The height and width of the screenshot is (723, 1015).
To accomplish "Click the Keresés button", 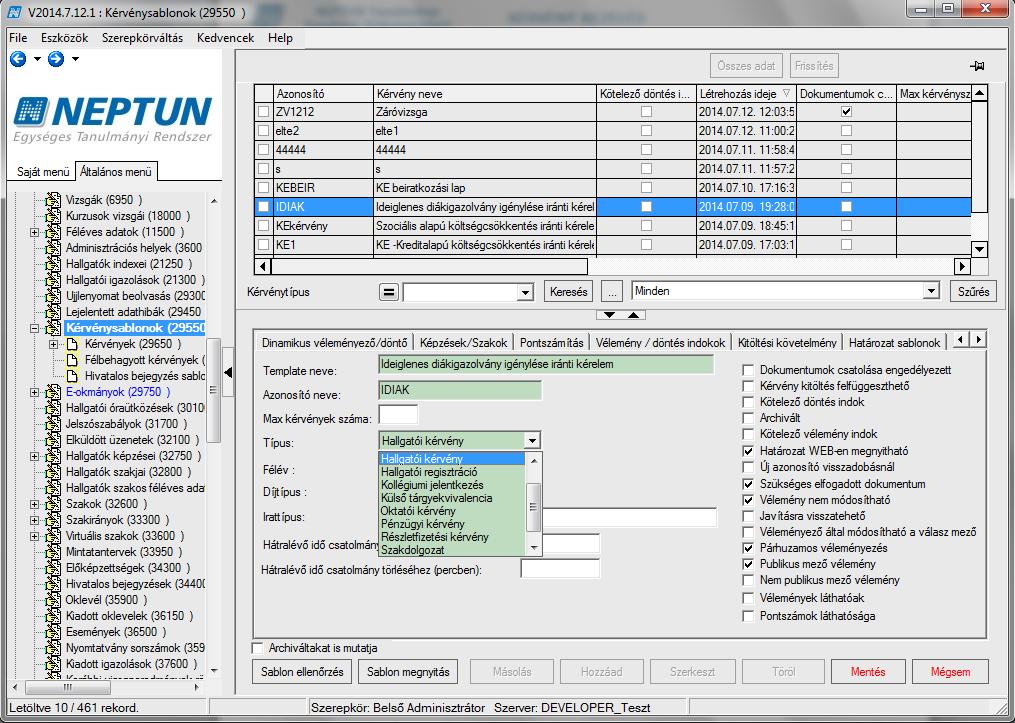I will pos(568,292).
